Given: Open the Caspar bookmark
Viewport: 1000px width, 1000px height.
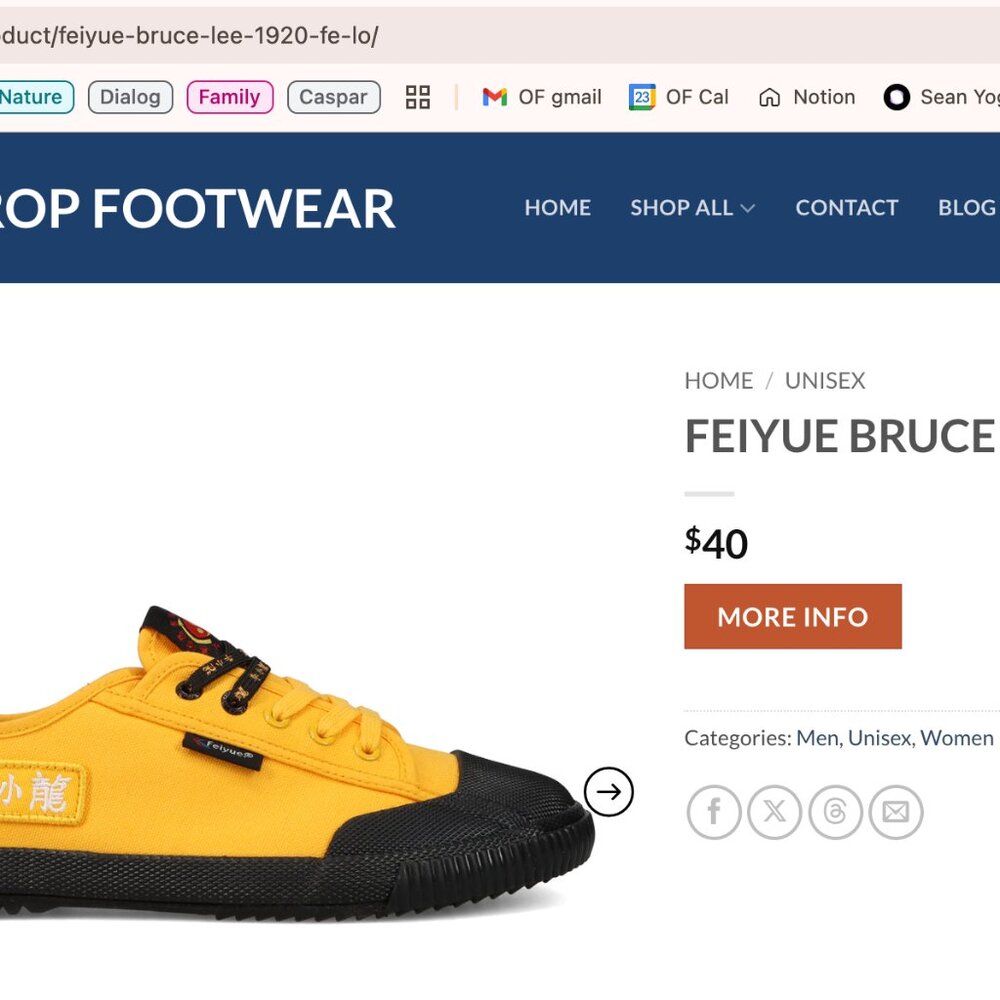Looking at the screenshot, I should tap(333, 97).
